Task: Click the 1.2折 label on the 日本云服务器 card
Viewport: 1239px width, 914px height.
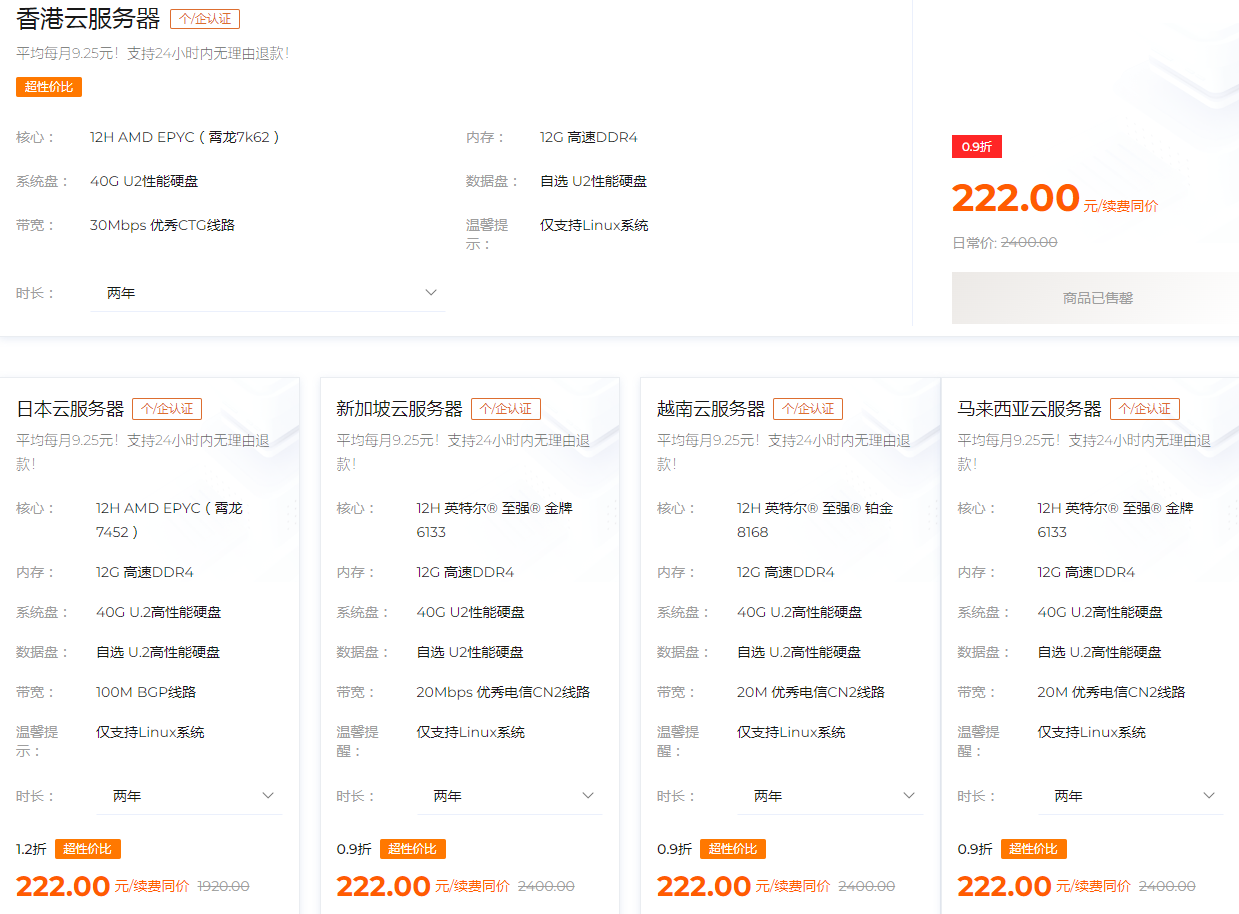Action: pos(30,848)
